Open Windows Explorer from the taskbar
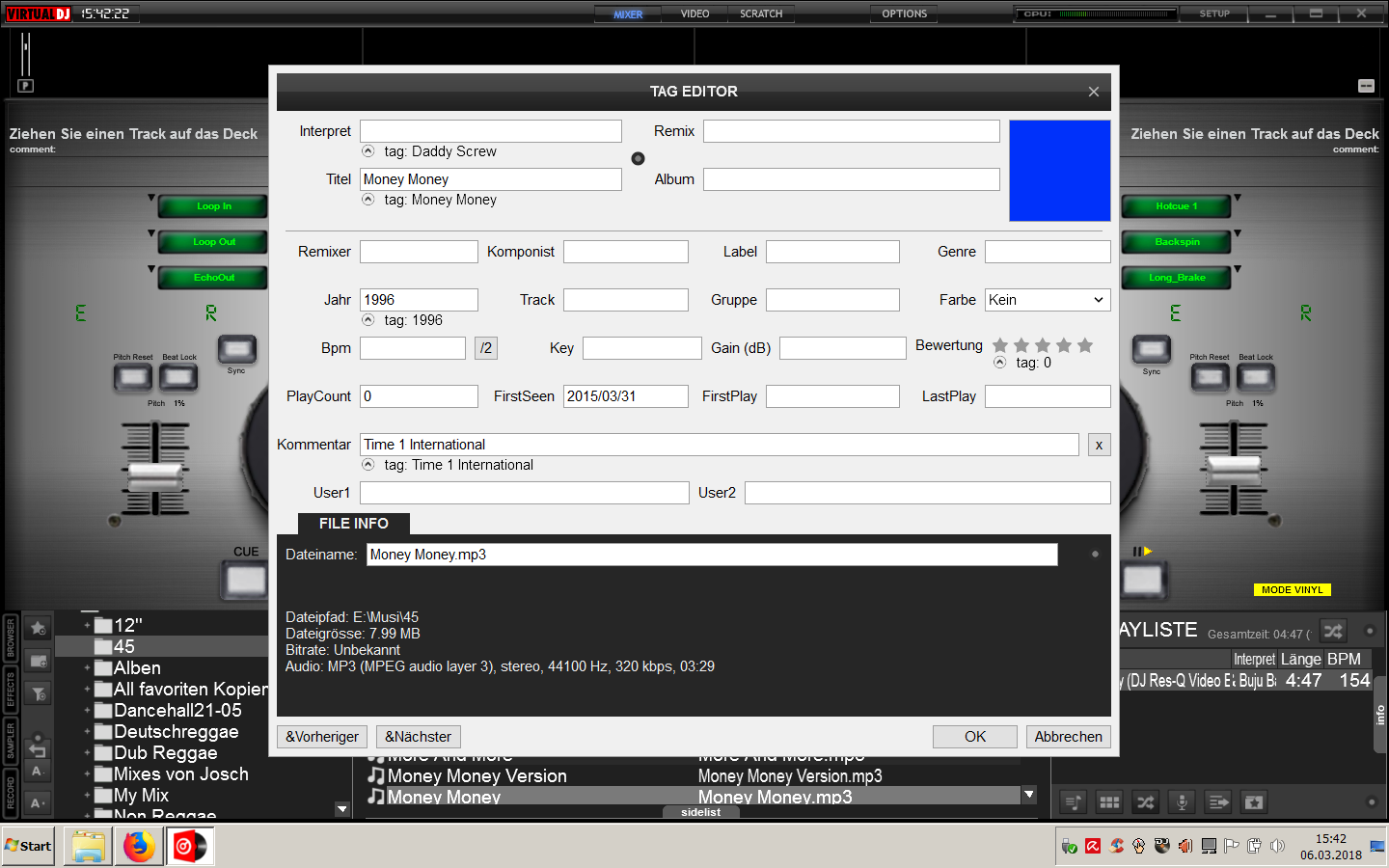1389x868 pixels. (88, 847)
